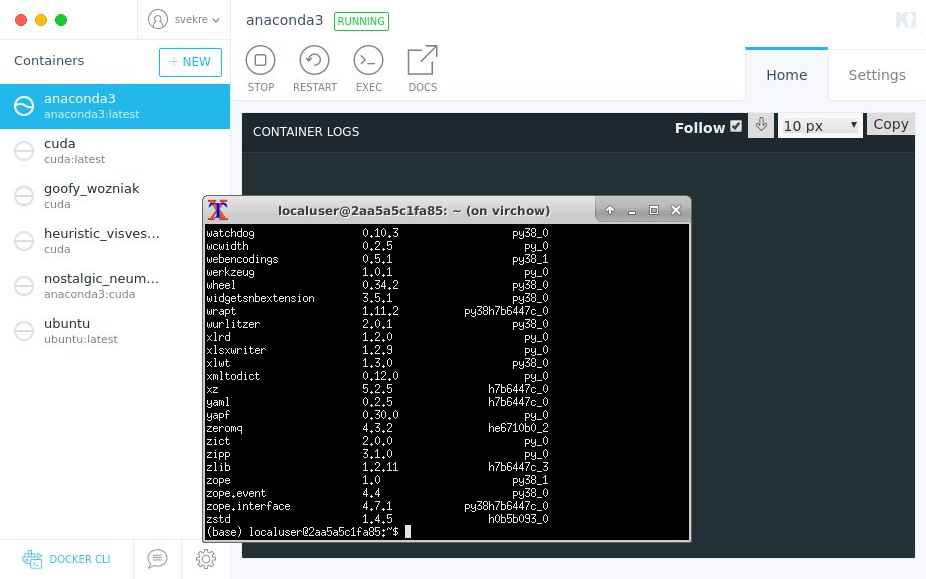The image size is (926, 579).
Task: Click the cuda container status icon
Action: (x=24, y=151)
